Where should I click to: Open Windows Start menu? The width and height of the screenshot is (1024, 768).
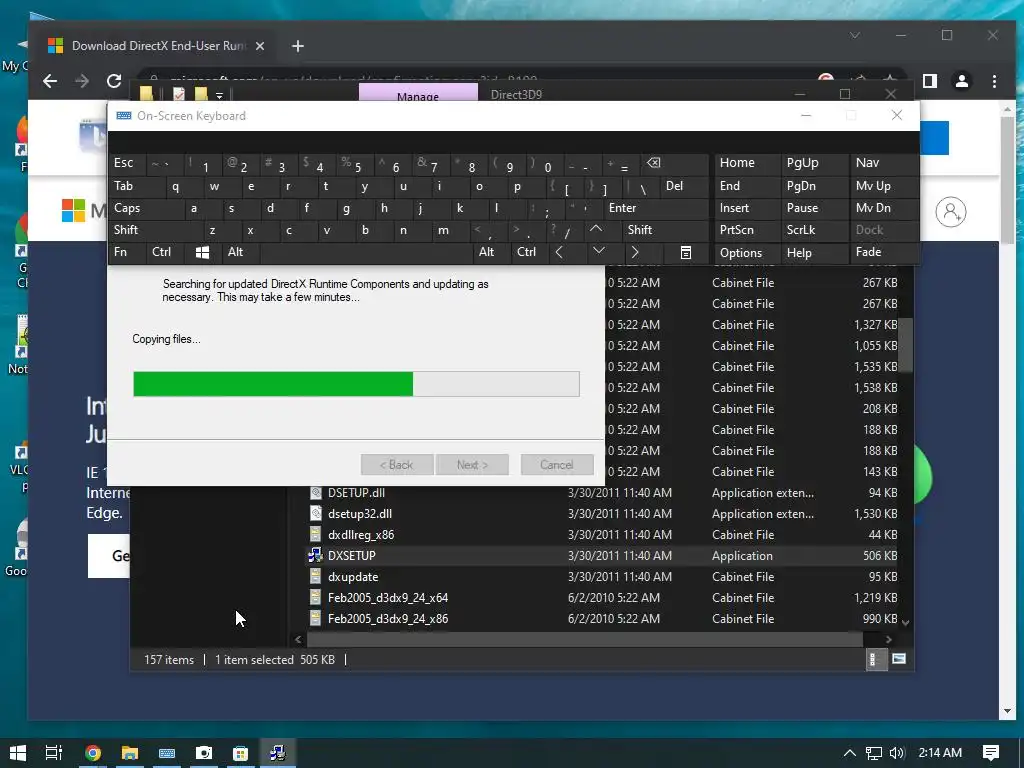tap(18, 752)
